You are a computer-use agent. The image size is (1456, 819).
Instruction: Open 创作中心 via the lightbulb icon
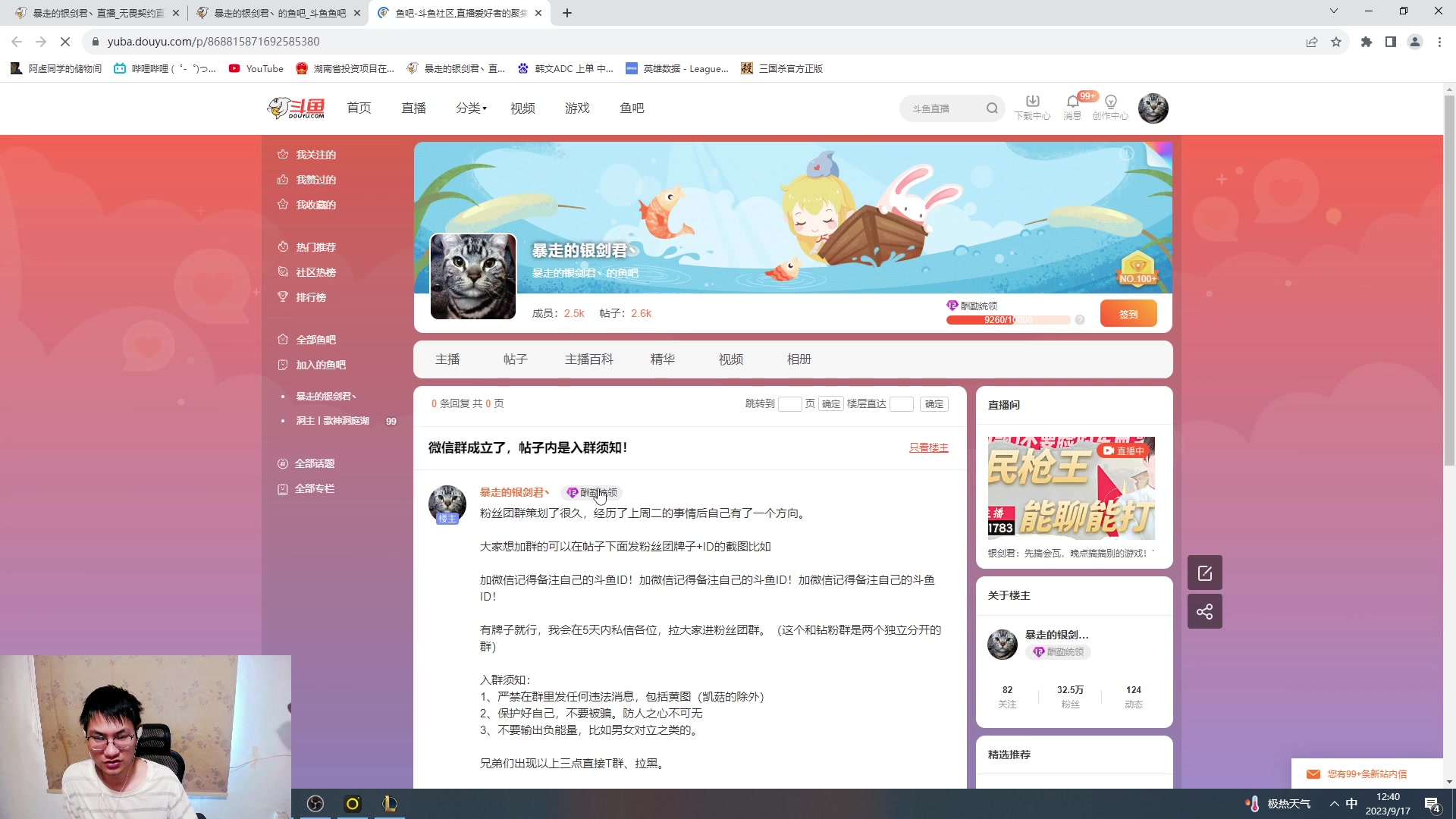click(1110, 102)
